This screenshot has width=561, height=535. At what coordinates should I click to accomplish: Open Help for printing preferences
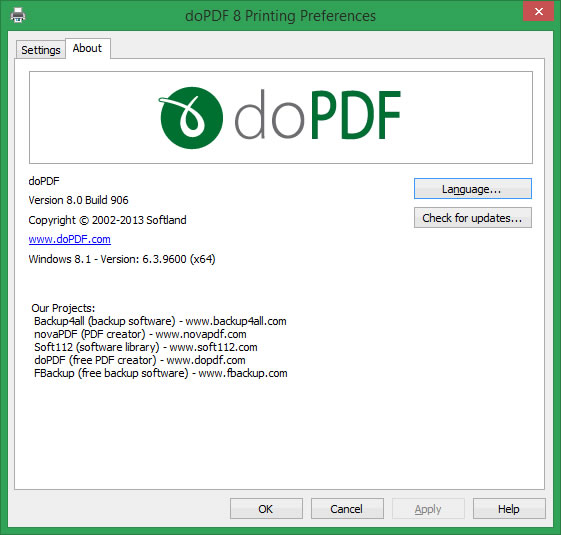click(509, 509)
